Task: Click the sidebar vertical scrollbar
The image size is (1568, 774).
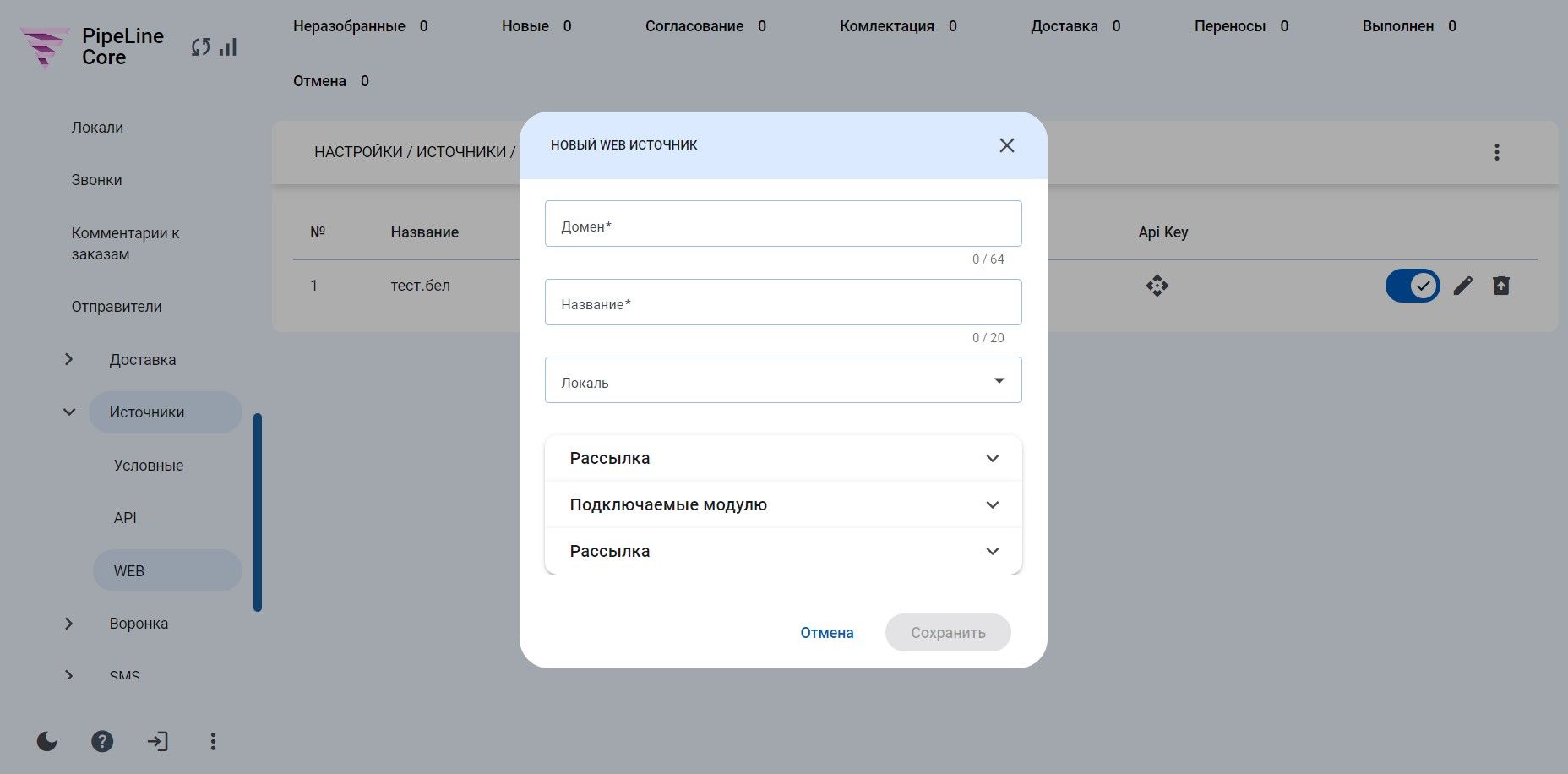Action: click(x=258, y=512)
